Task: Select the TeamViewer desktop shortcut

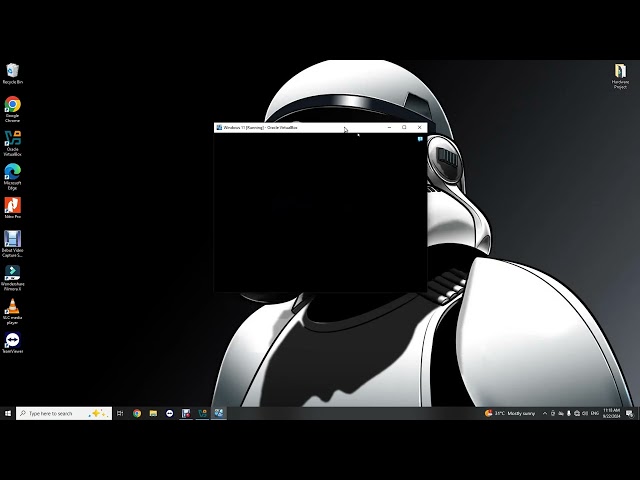Action: coord(12,342)
